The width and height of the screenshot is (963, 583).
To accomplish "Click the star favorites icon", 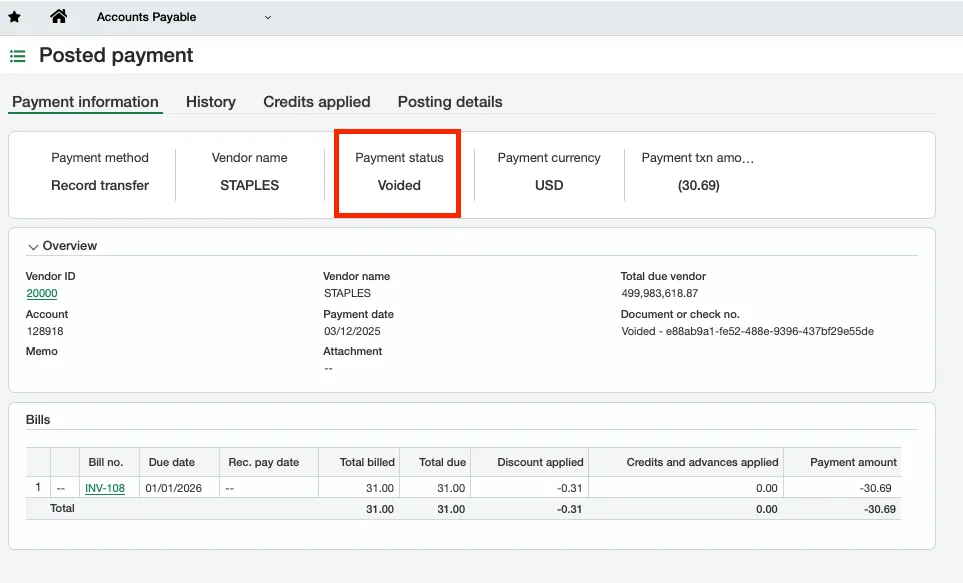I will 15,17.
